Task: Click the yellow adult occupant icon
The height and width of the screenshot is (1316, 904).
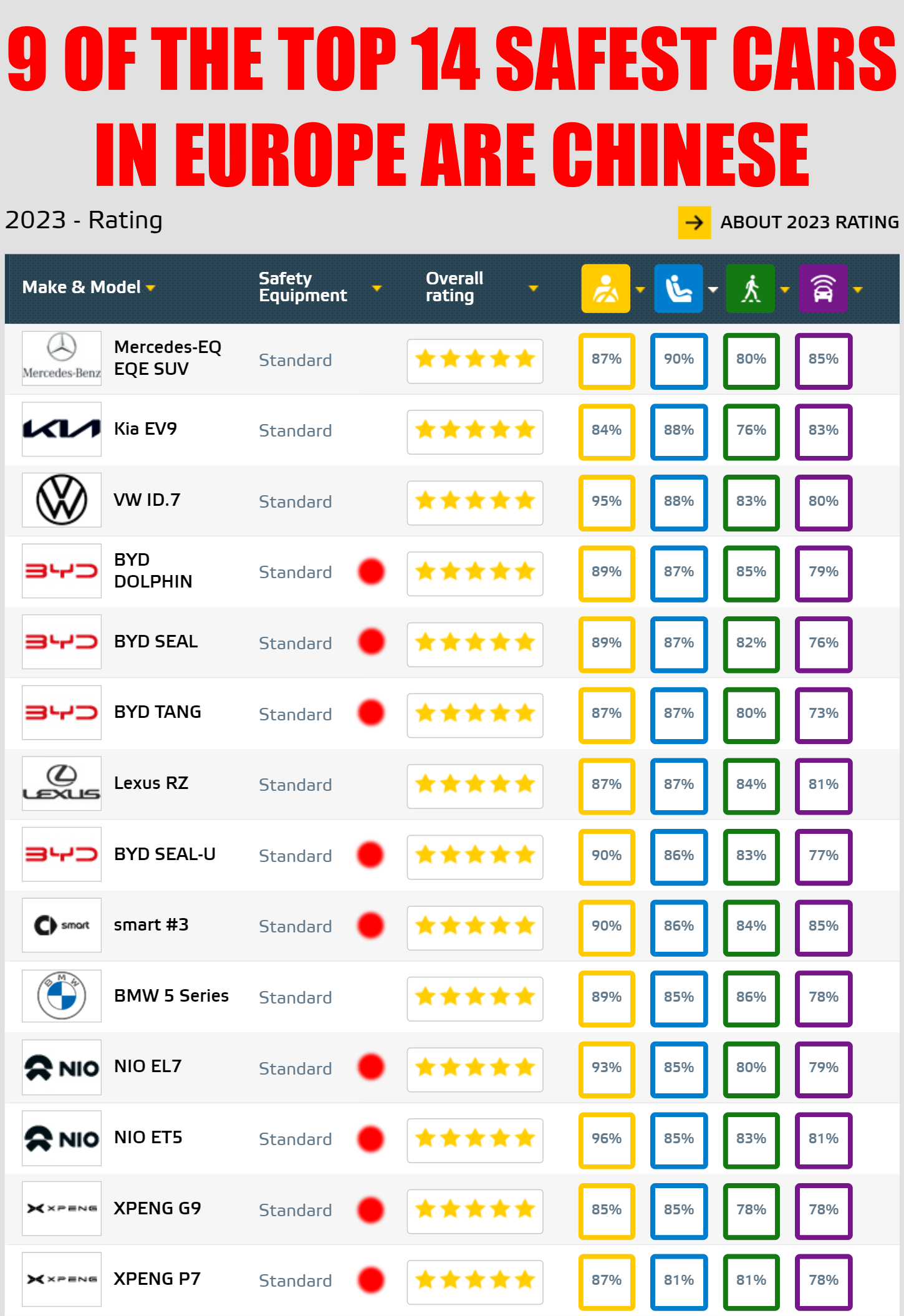Action: point(605,288)
